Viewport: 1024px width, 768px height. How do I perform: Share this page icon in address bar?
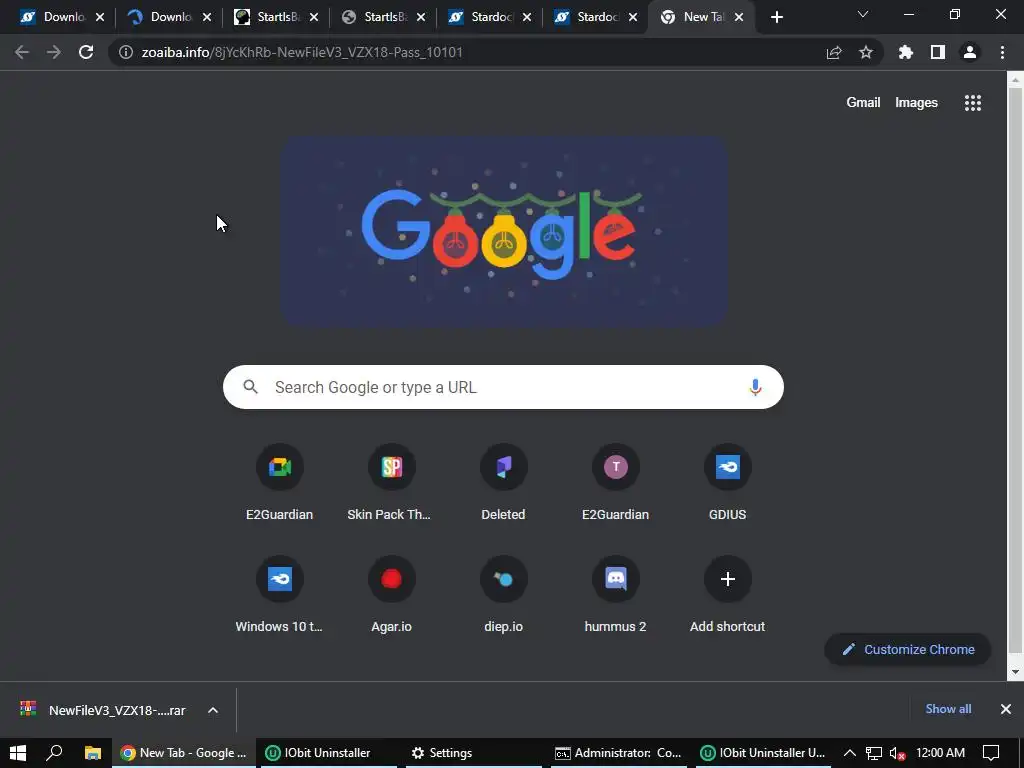pyautogui.click(x=833, y=52)
